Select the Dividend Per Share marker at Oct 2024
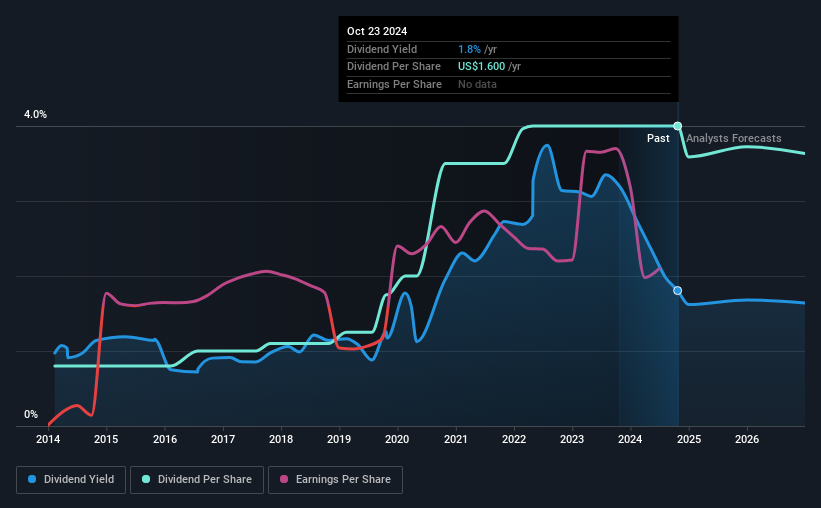821x508 pixels. coord(678,126)
